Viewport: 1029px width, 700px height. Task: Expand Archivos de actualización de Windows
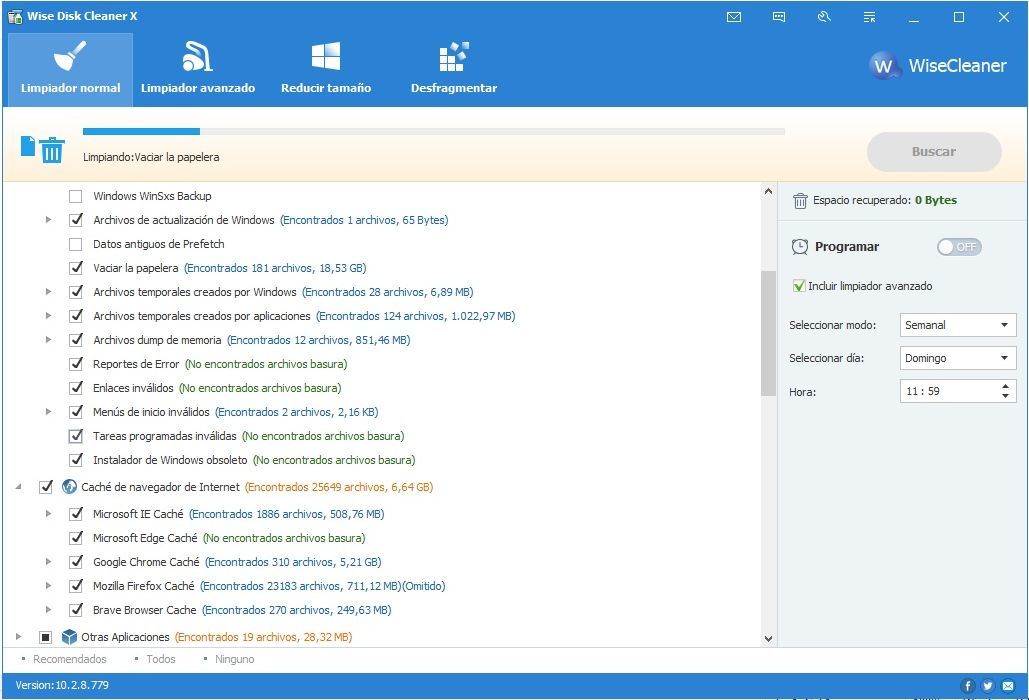[x=49, y=220]
